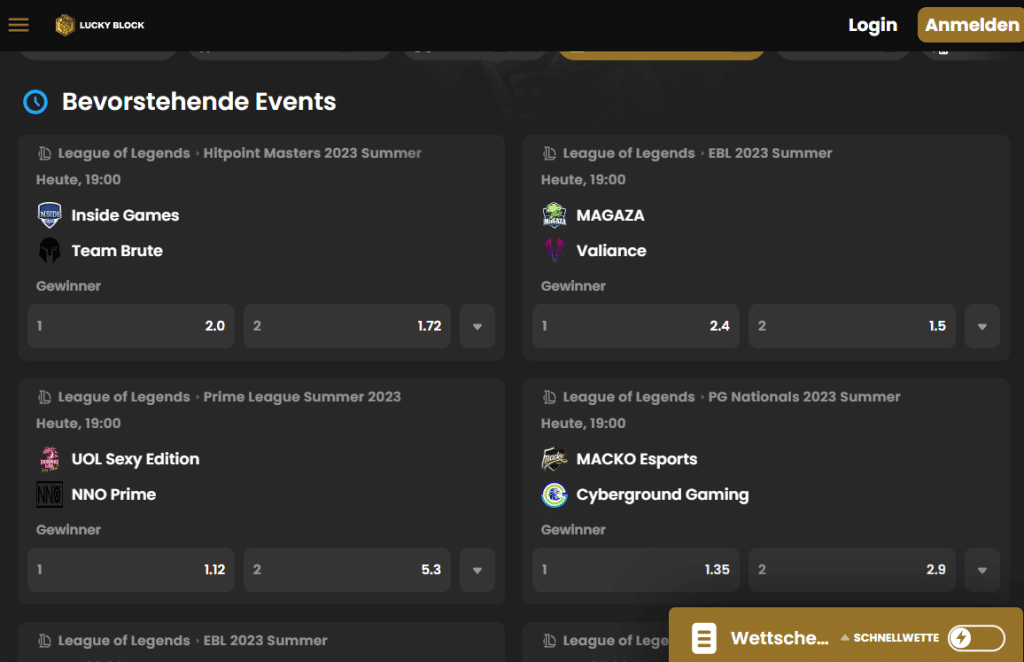Click the Bevorstehende Events clock icon
This screenshot has height=662, width=1024.
tap(35, 102)
